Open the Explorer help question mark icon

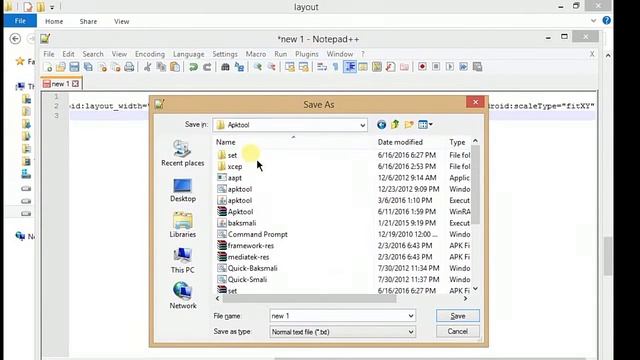(607, 20)
